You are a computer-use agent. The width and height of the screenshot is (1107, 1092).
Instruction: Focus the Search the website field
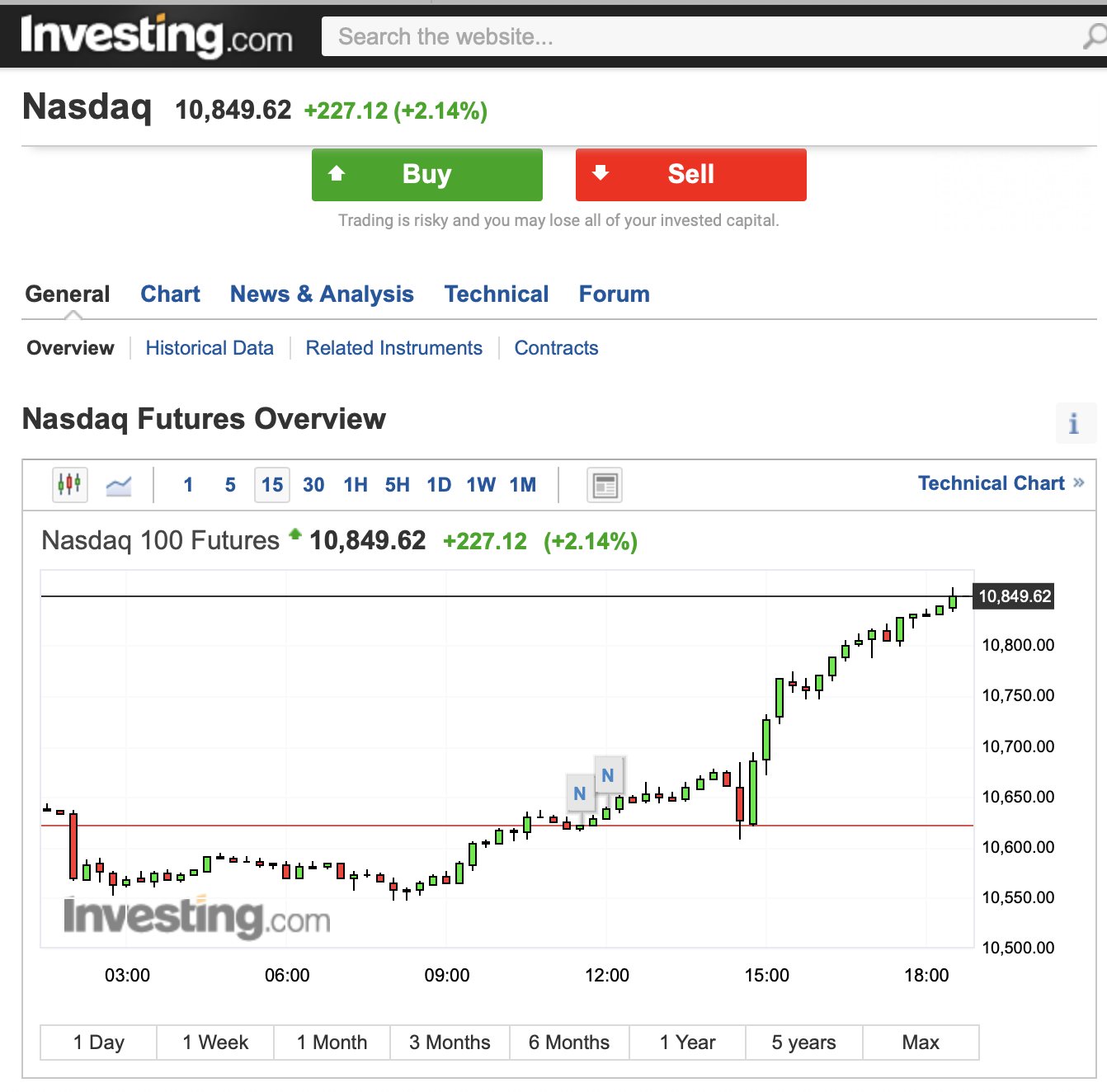click(x=701, y=36)
